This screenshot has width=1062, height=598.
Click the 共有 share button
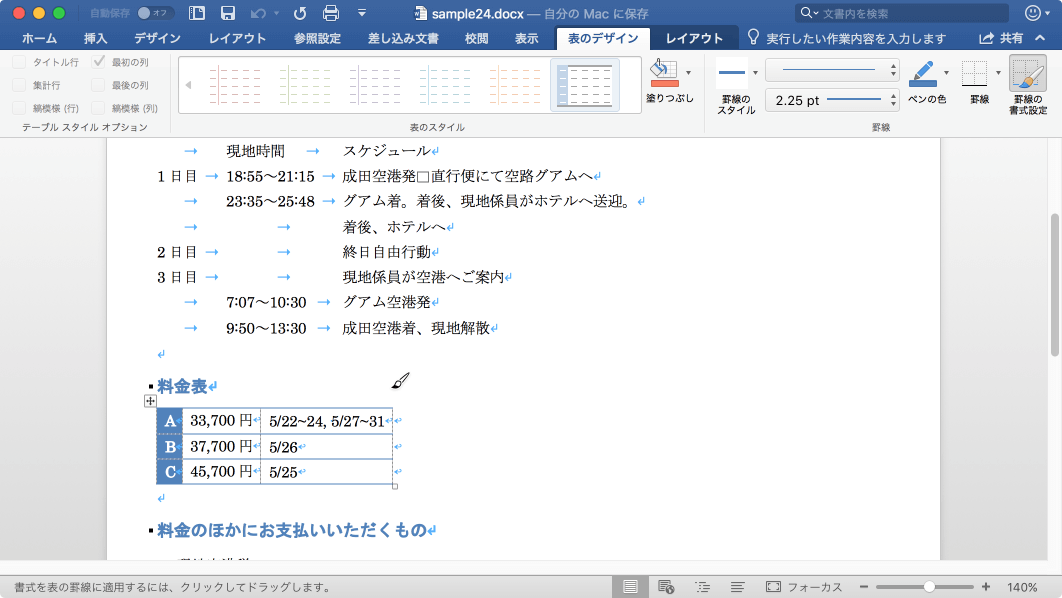tap(1001, 39)
